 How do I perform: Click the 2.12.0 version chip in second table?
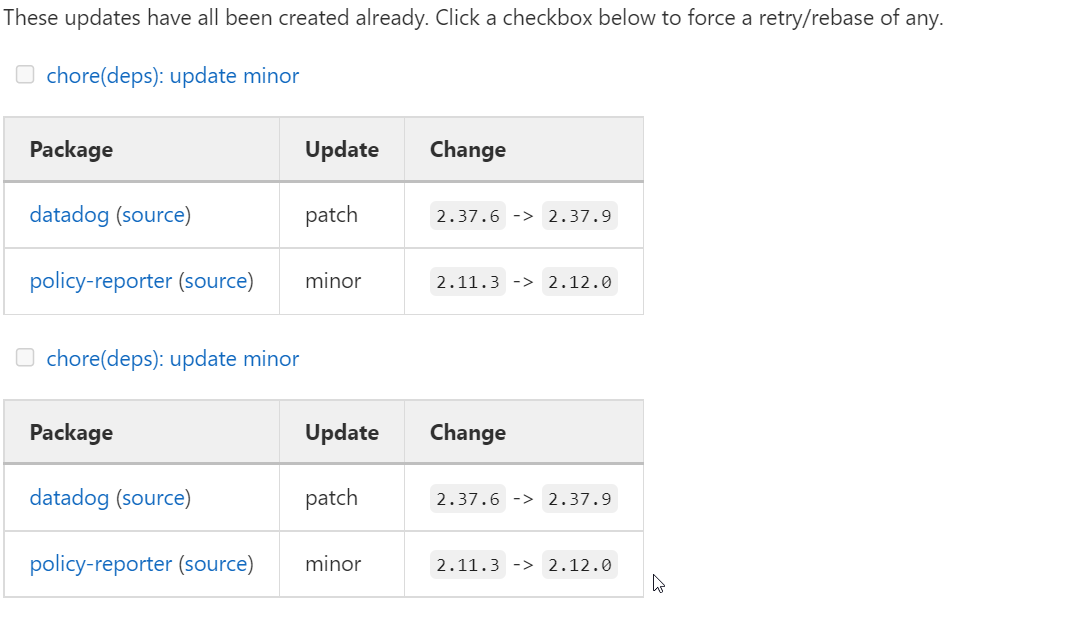580,563
